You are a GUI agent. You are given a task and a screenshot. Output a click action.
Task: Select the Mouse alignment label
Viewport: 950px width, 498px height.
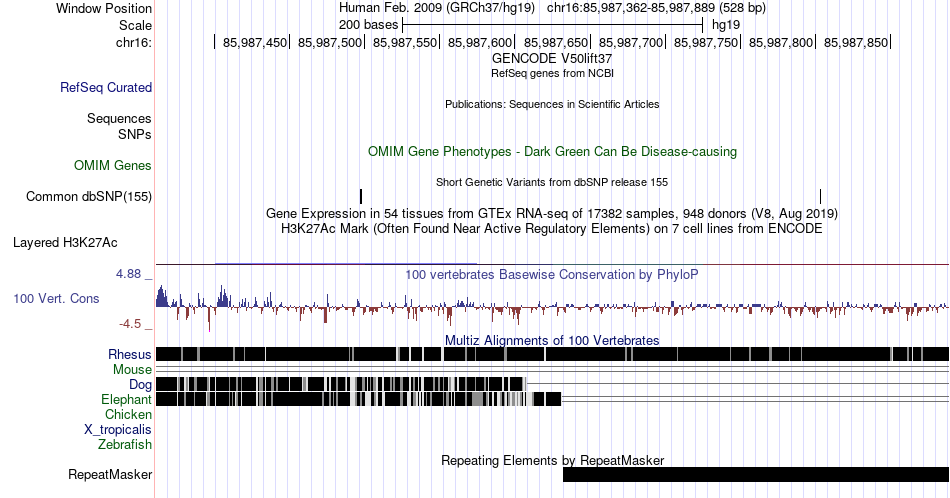coord(132,370)
